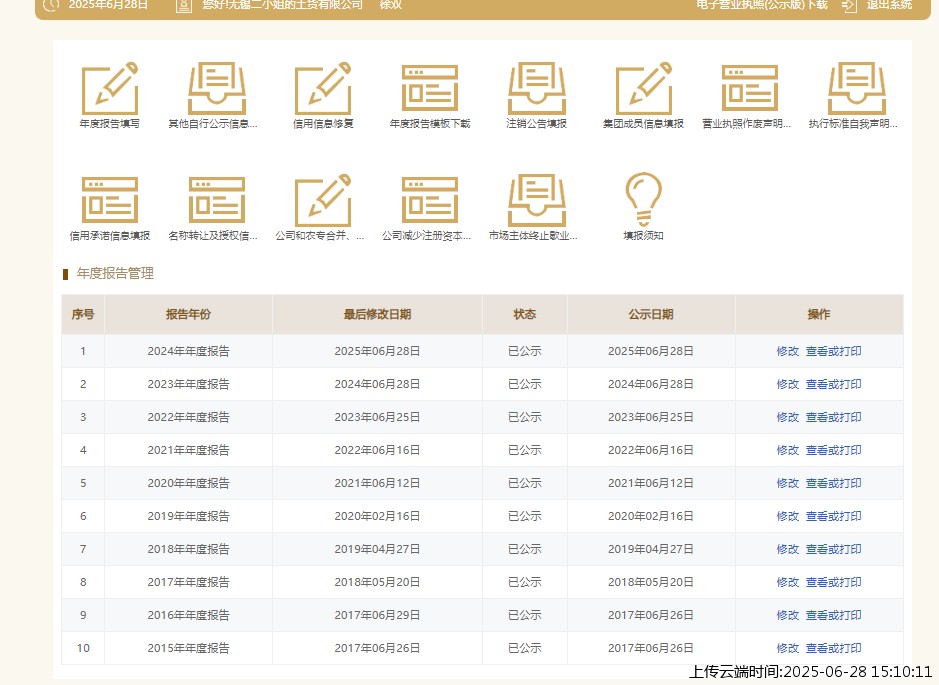Open 集团成员信息填报 icon
The image size is (939, 685).
[x=643, y=89]
